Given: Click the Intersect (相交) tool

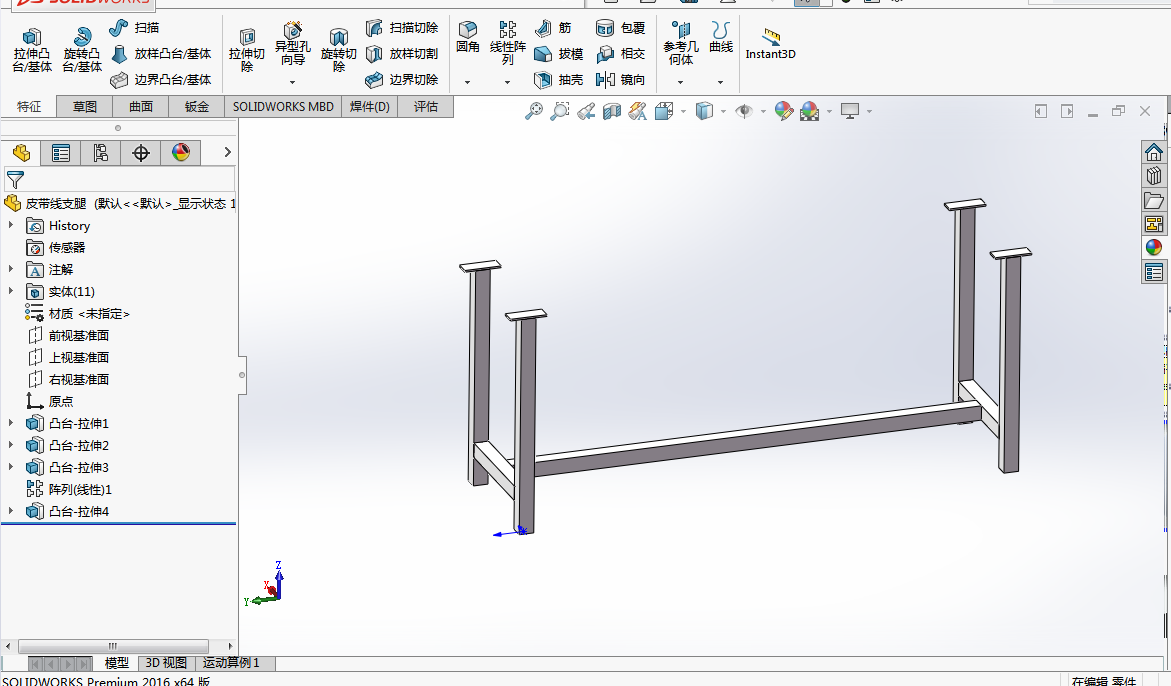Looking at the screenshot, I should point(621,54).
